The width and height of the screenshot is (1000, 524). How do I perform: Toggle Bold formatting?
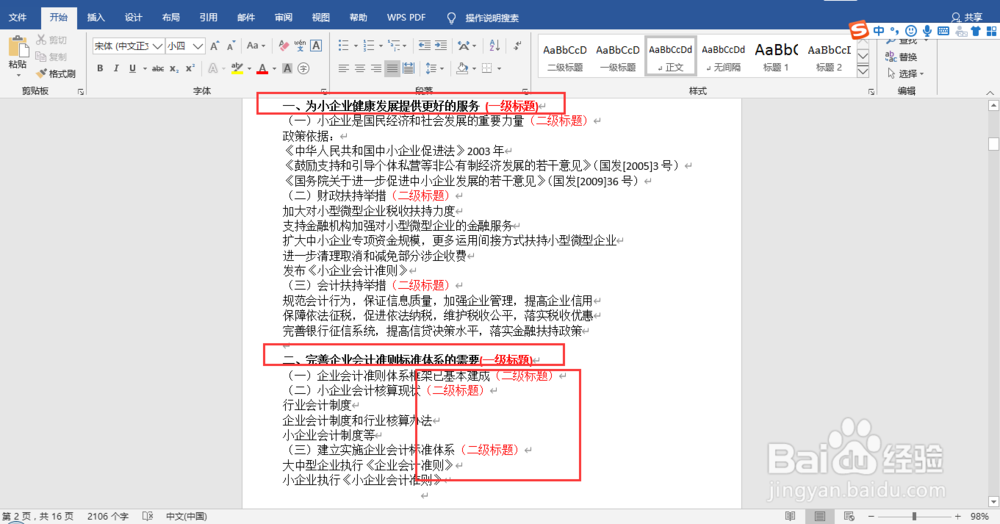pos(100,68)
